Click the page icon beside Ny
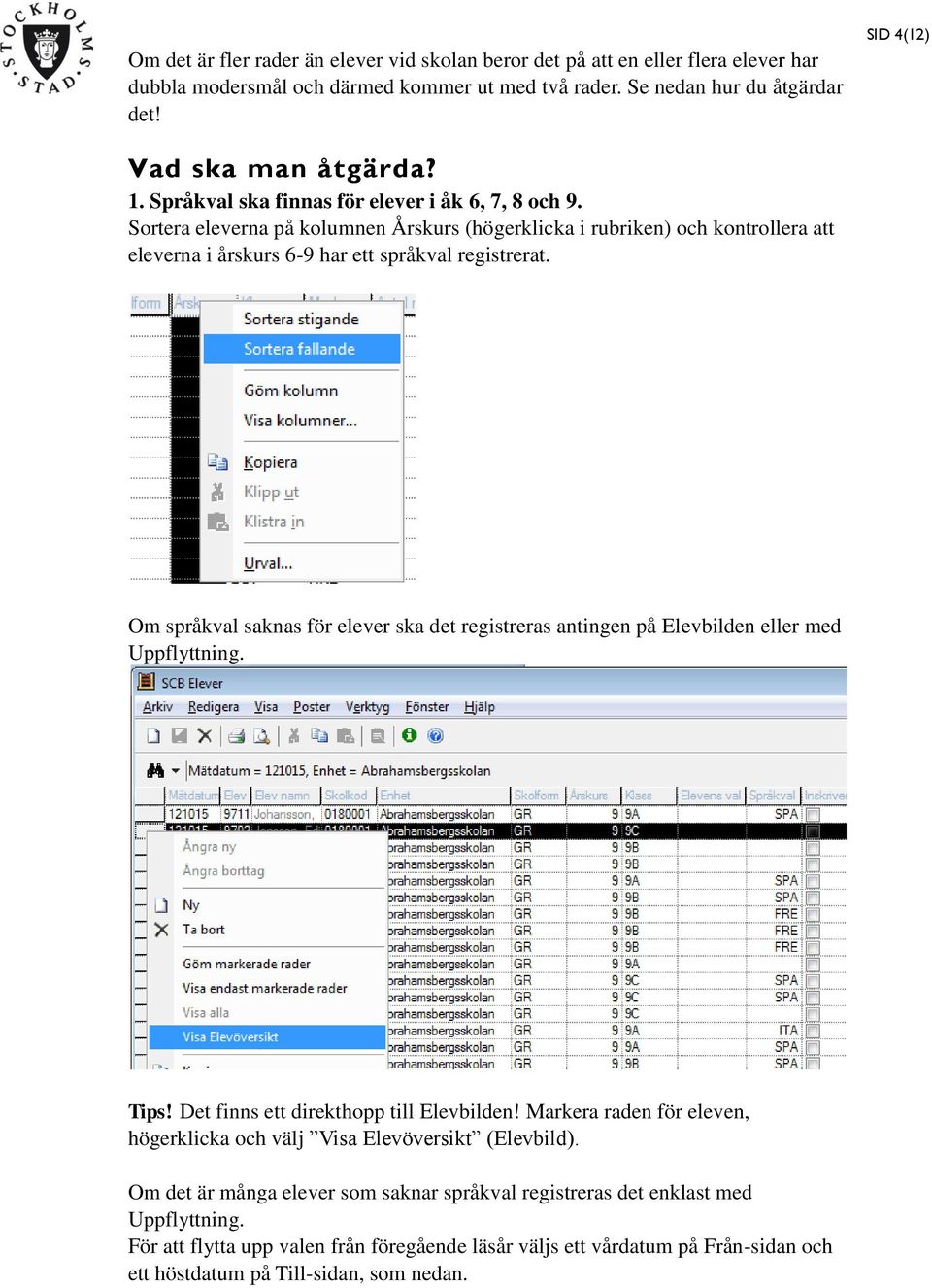This screenshot has width=932, height=1288. pyautogui.click(x=162, y=905)
